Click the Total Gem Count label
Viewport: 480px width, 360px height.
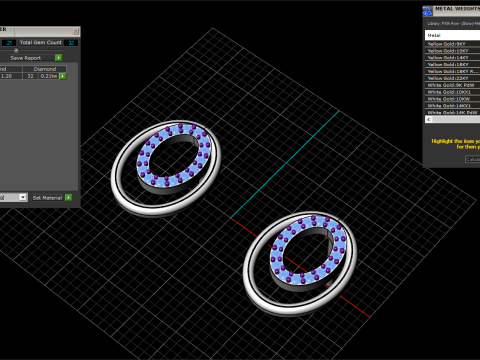pos(40,43)
